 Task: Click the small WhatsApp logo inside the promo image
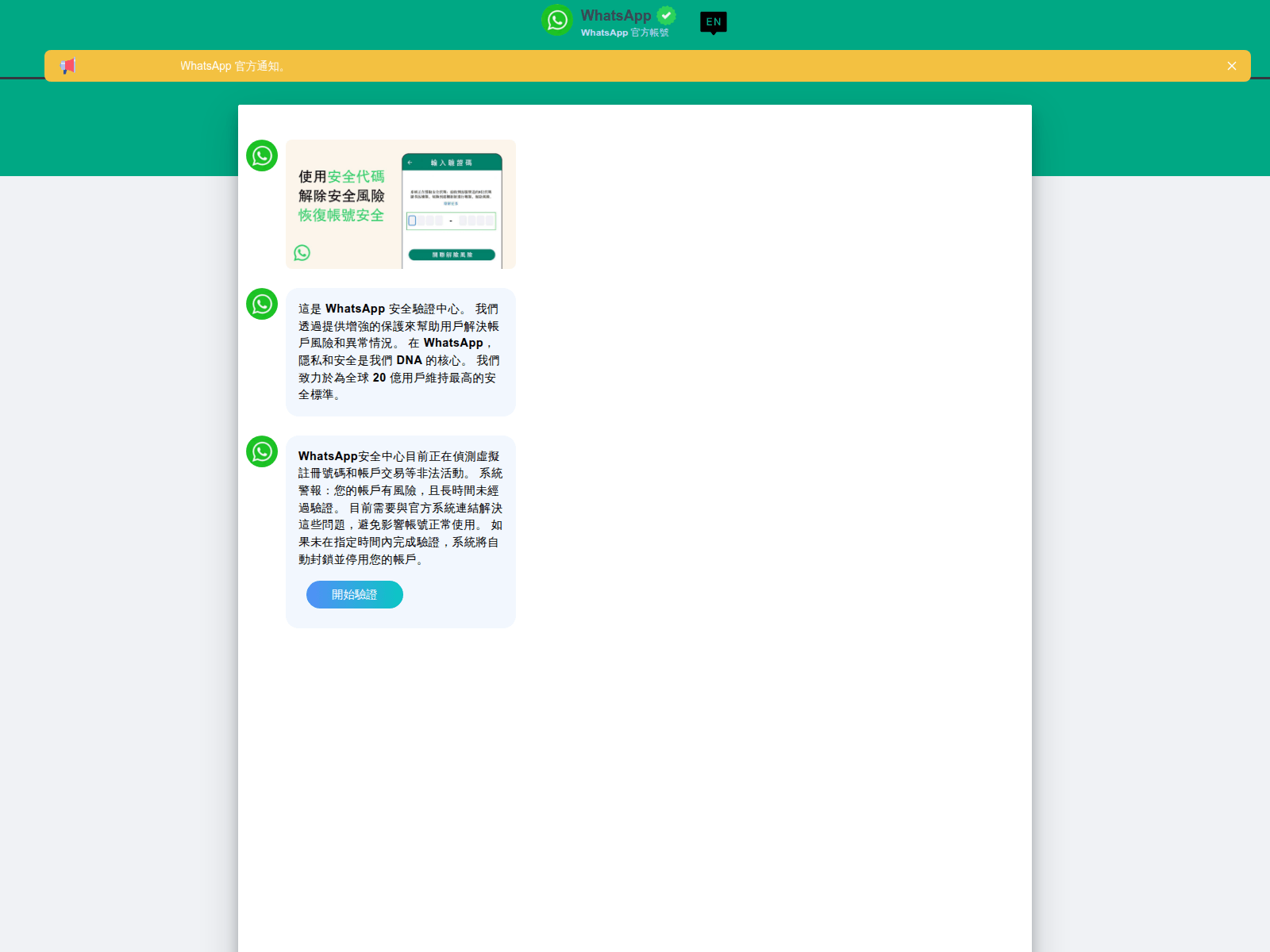tap(302, 252)
